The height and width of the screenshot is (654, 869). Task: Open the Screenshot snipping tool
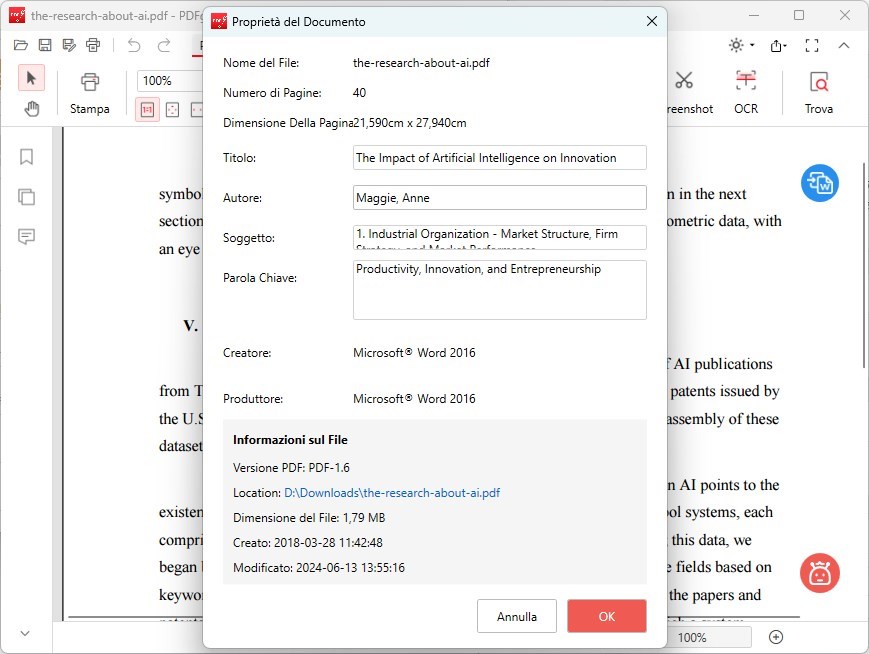[x=688, y=90]
